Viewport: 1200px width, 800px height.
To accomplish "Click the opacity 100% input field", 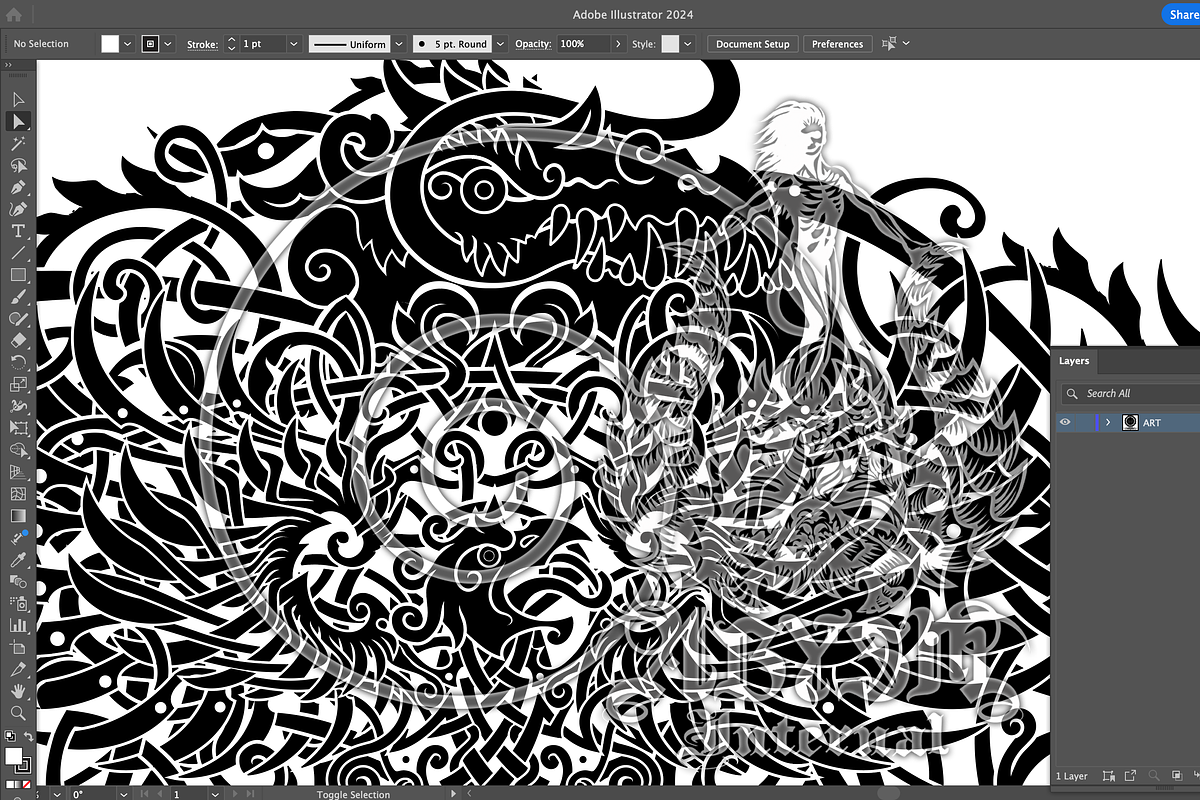I will tap(584, 44).
